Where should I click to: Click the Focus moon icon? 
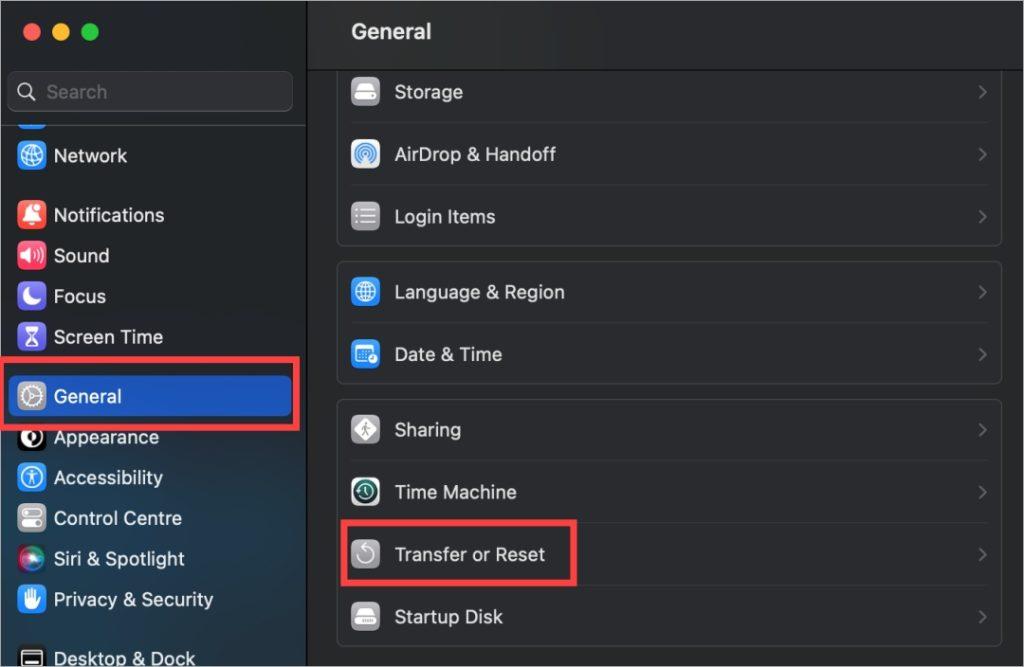[31, 296]
